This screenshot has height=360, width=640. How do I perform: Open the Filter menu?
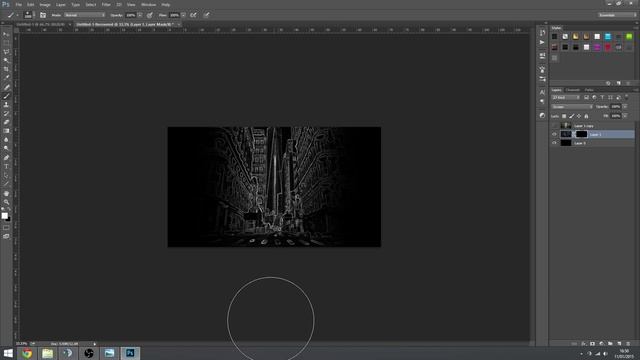point(106,4)
